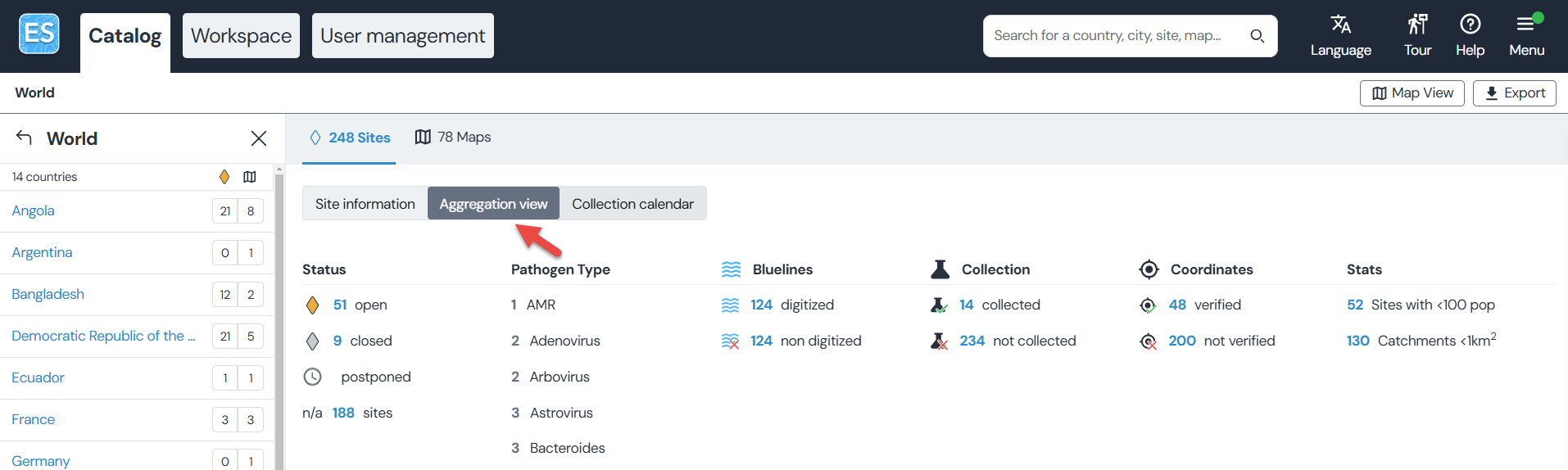Click the Map View button
The width and height of the screenshot is (1568, 470).
pos(1412,93)
